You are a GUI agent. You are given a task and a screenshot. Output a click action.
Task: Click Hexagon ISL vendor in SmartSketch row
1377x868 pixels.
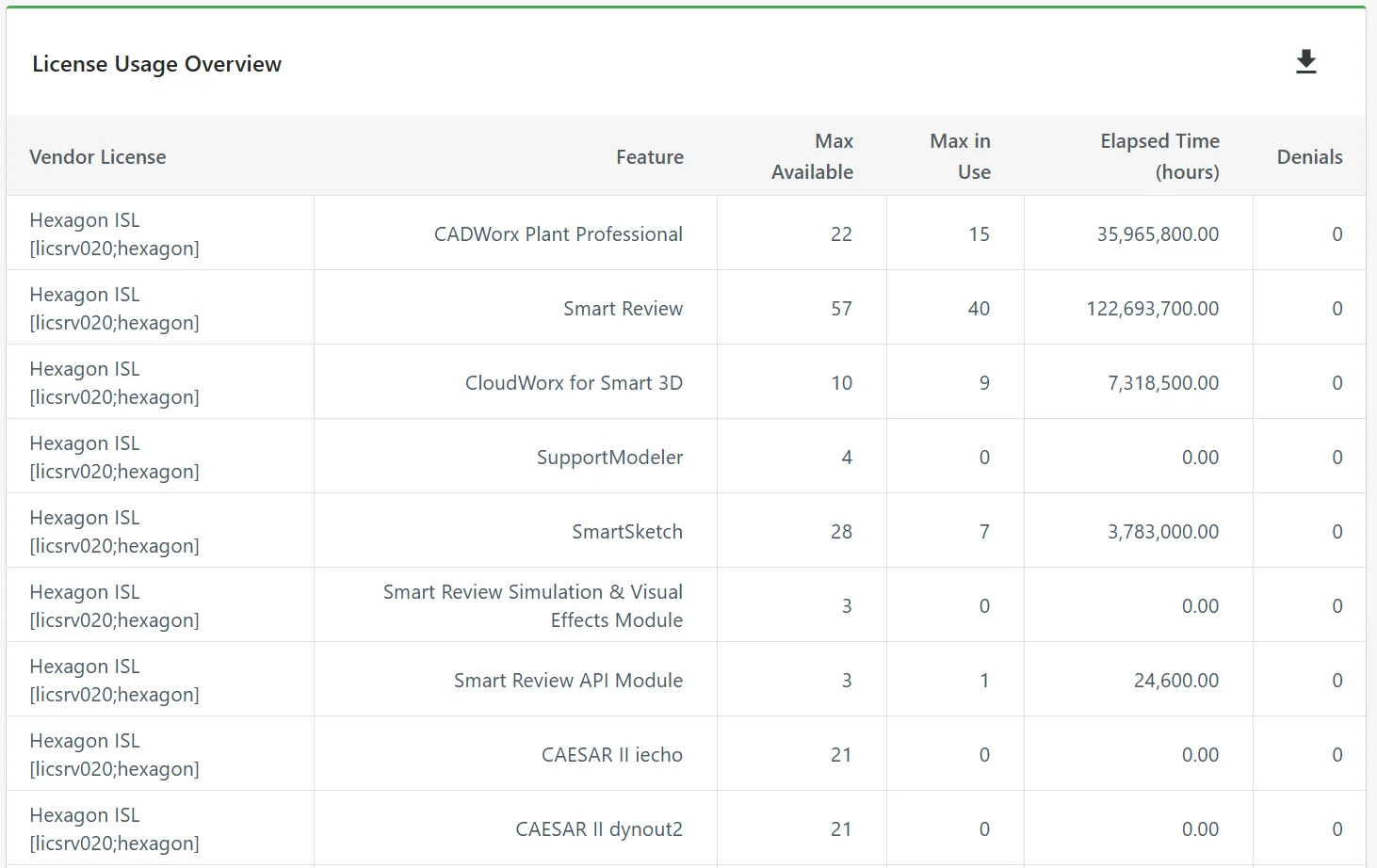(x=114, y=532)
